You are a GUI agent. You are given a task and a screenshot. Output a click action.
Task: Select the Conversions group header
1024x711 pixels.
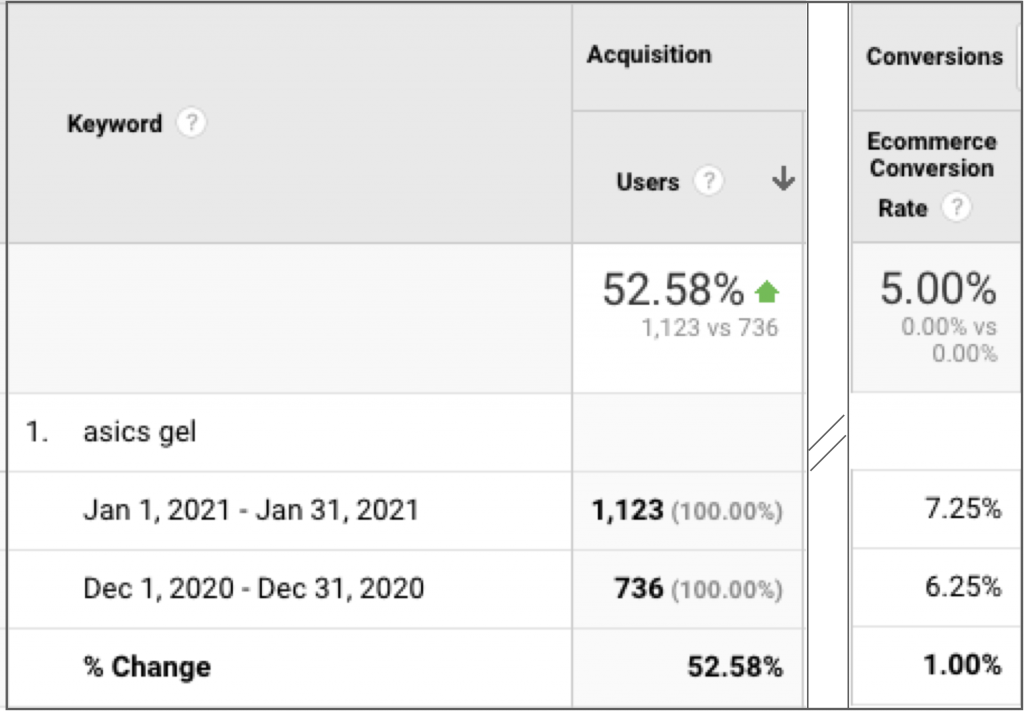pos(935,57)
